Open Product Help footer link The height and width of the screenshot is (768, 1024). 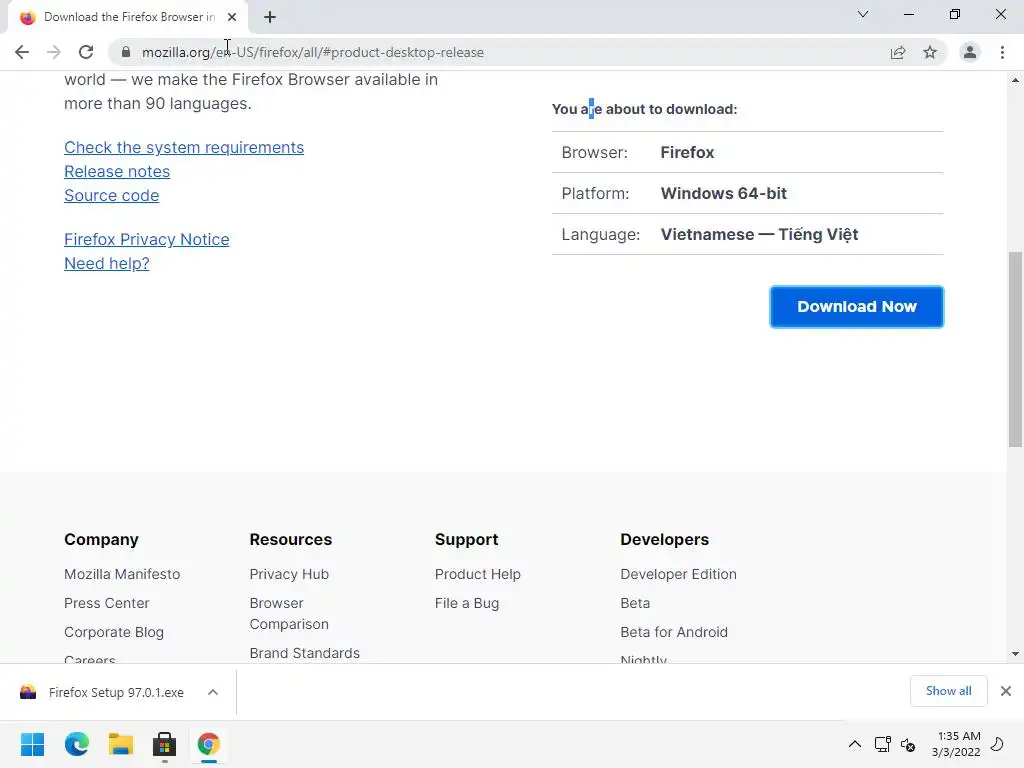[478, 574]
